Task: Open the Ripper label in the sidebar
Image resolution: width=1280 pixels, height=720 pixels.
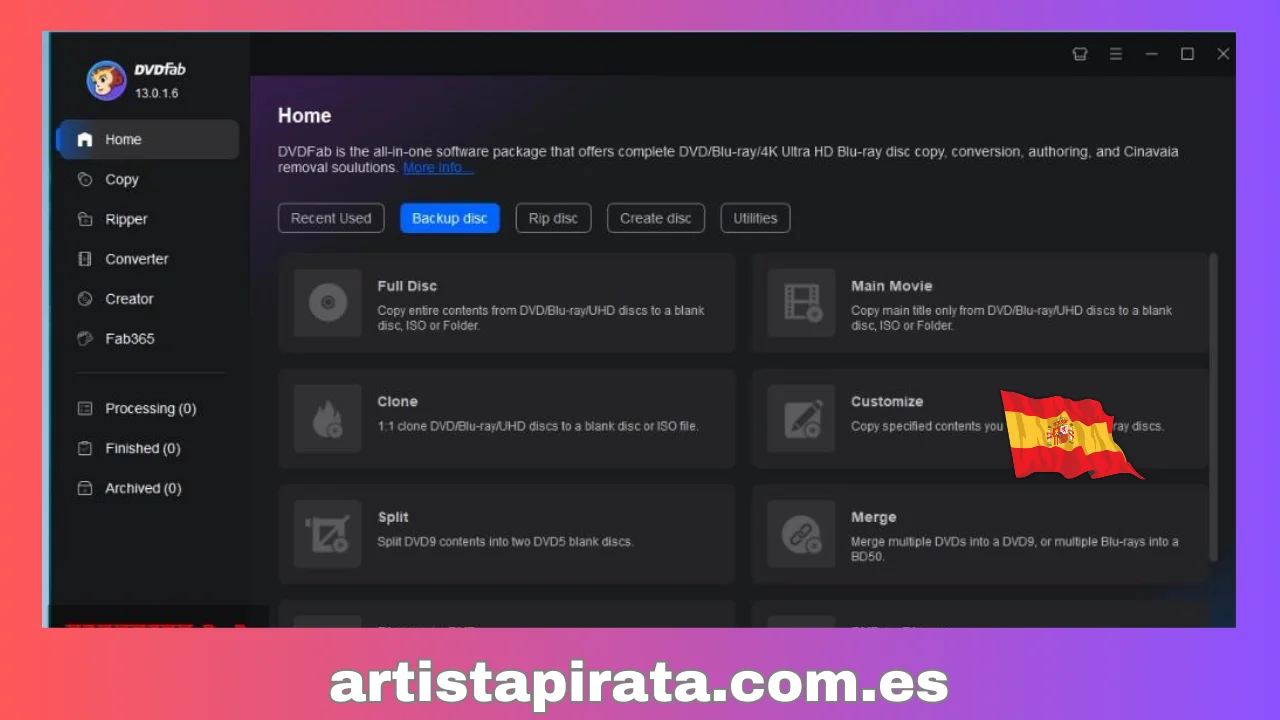Action: 126,220
